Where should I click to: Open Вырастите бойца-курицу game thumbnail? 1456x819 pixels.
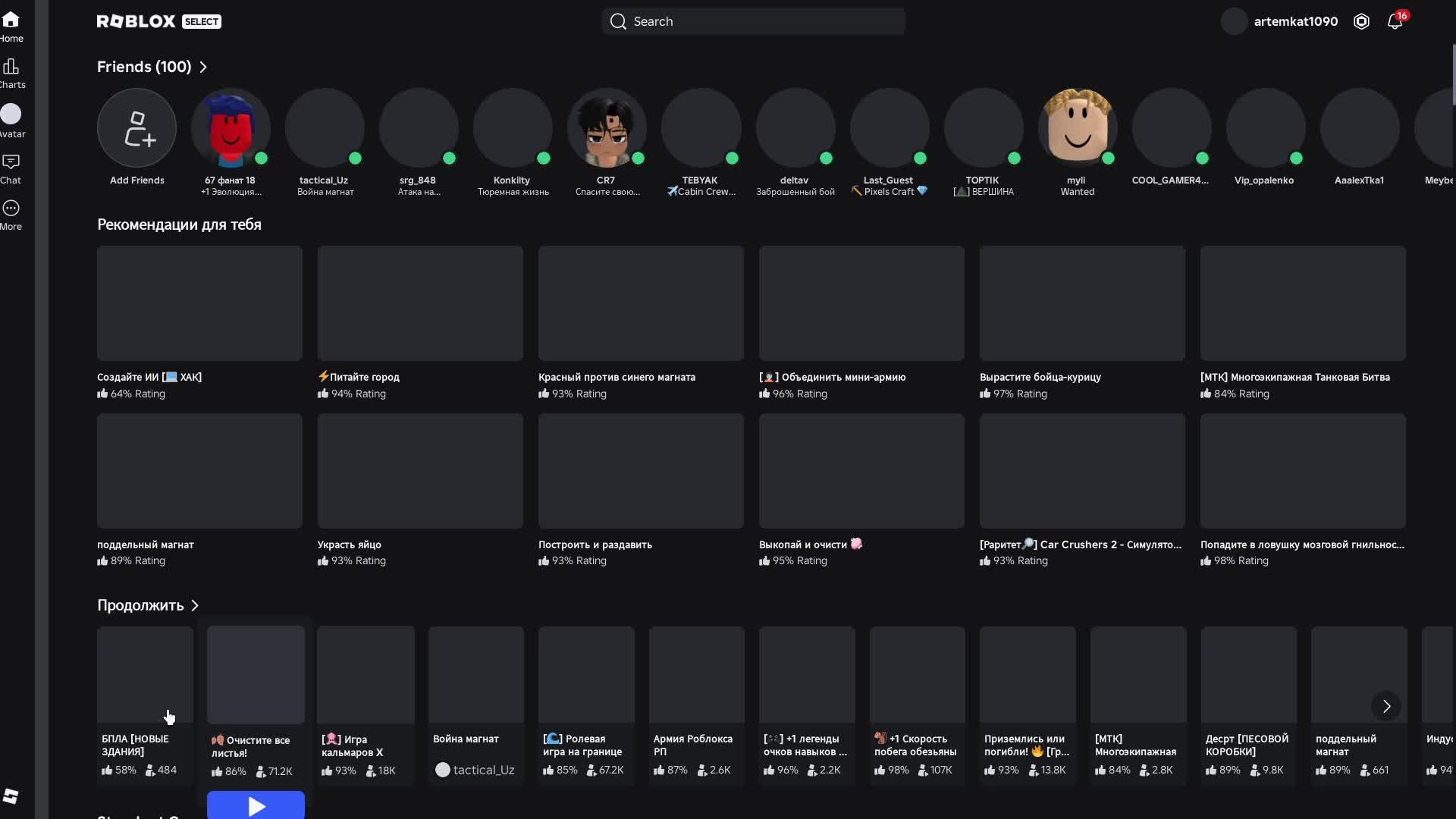1082,303
